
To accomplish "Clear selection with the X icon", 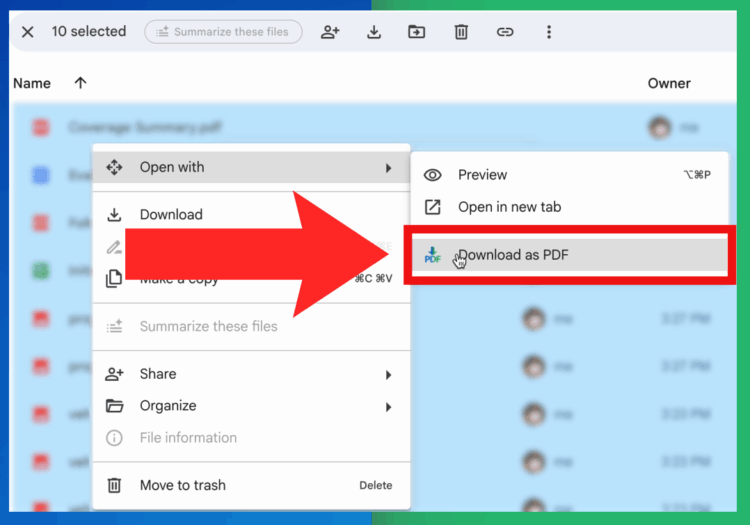I will click(27, 32).
